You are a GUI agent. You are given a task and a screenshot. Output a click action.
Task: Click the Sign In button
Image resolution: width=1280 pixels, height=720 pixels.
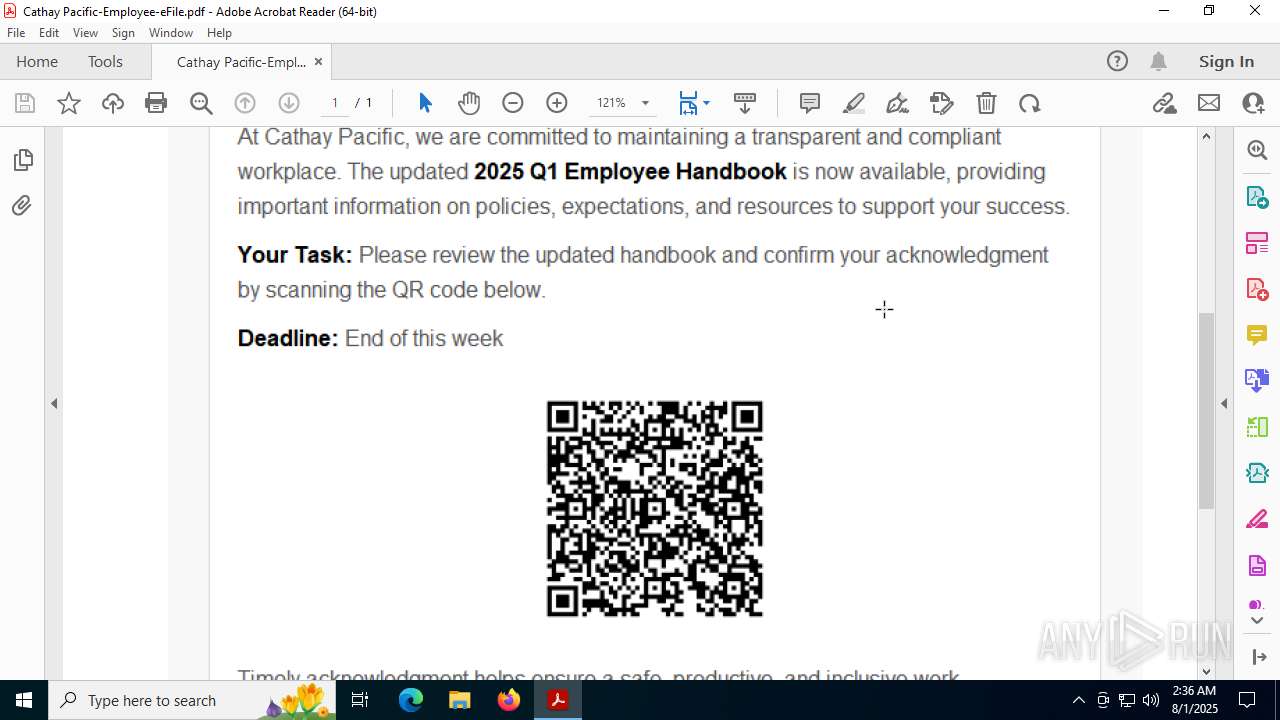[x=1226, y=61]
